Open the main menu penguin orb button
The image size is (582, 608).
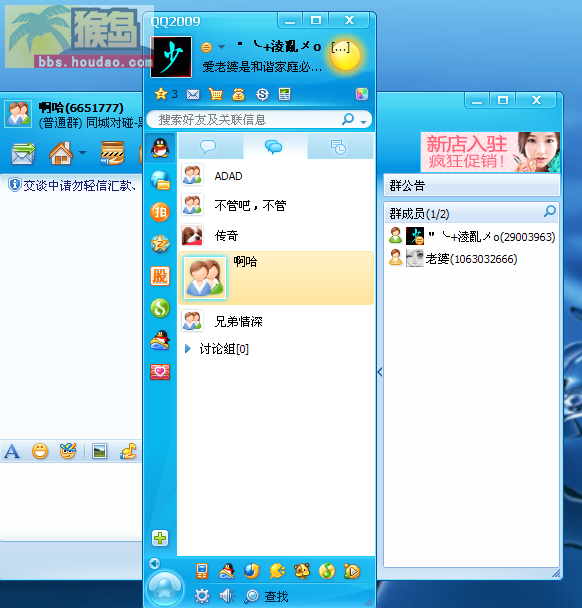[165, 589]
